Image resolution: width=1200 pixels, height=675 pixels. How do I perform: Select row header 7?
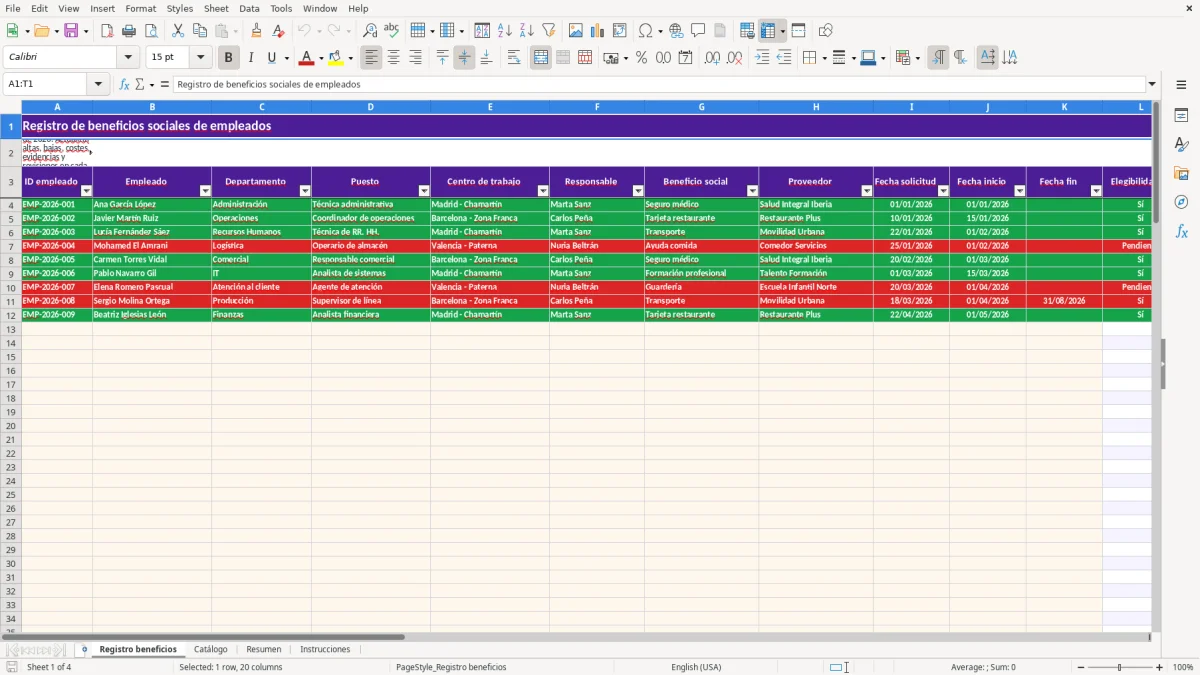tap(11, 246)
